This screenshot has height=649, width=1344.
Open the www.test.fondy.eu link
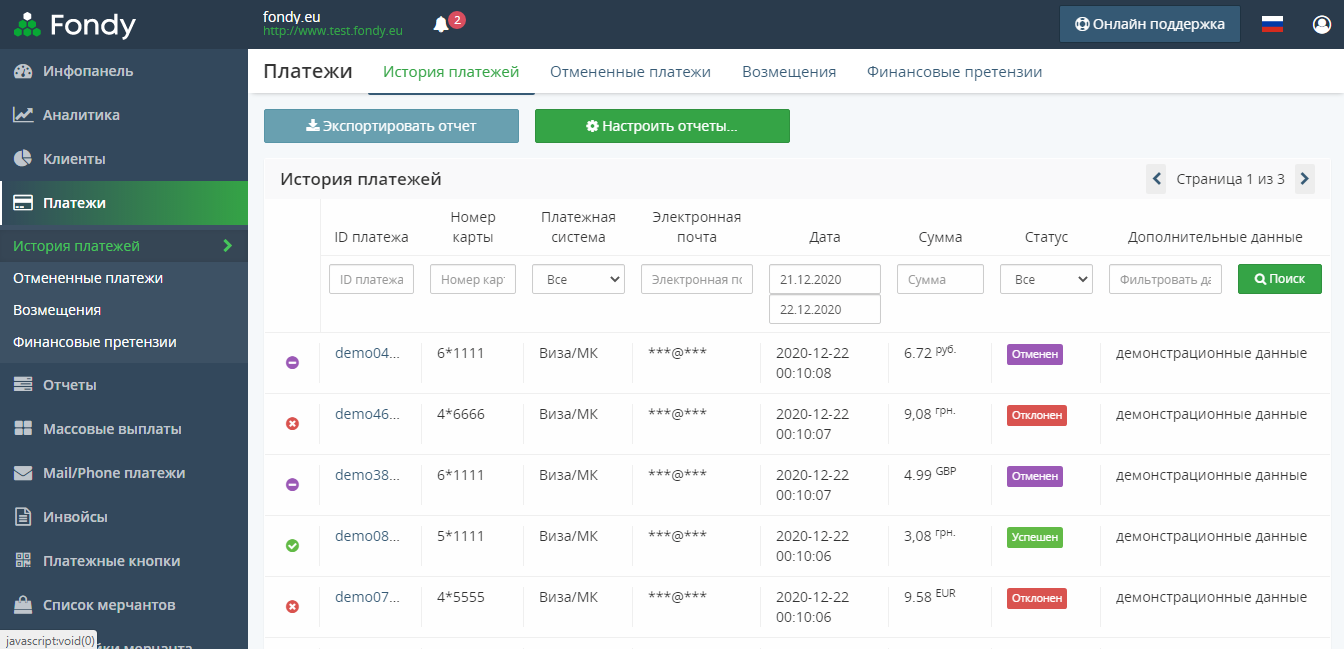pyautogui.click(x=333, y=31)
